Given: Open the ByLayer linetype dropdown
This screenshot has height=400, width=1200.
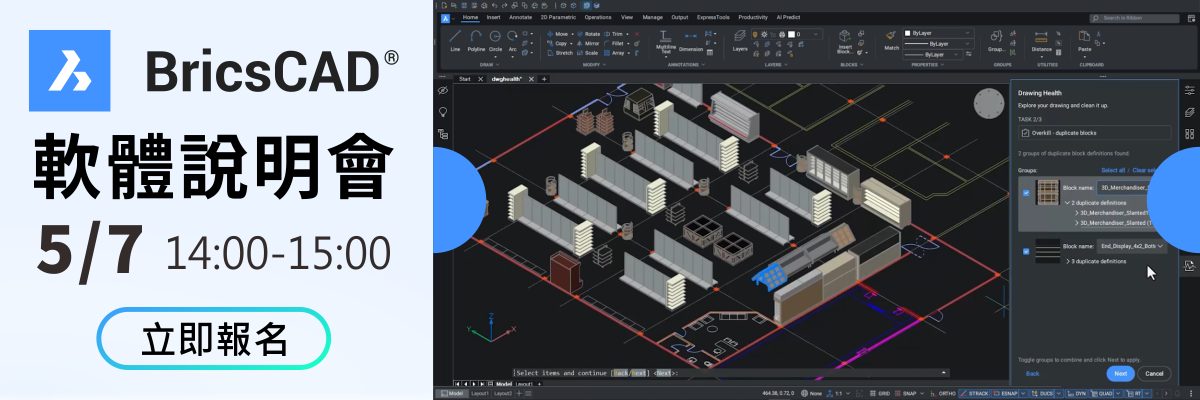Looking at the screenshot, I should 938,44.
